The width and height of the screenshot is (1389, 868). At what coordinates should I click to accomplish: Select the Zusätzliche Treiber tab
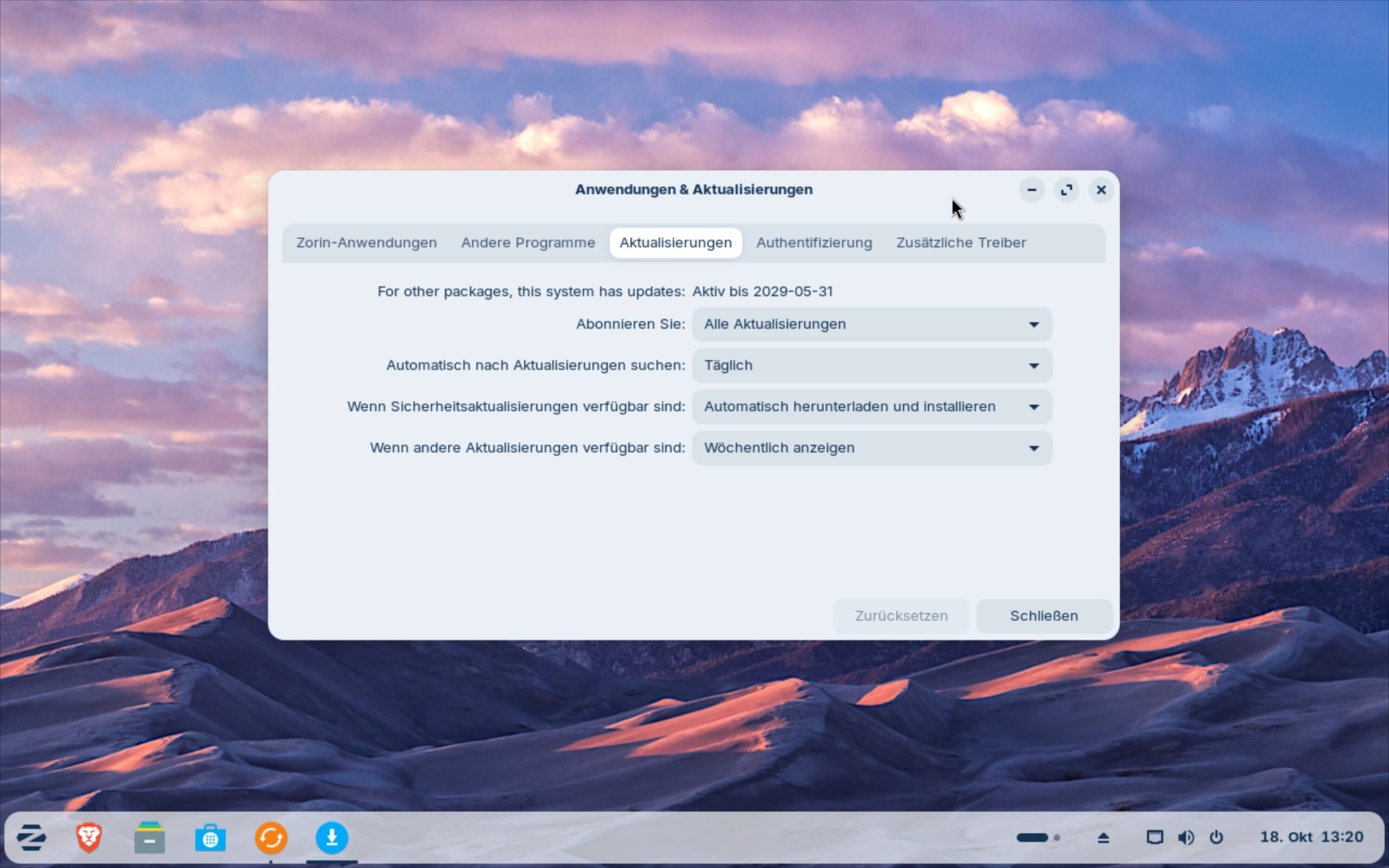click(961, 243)
